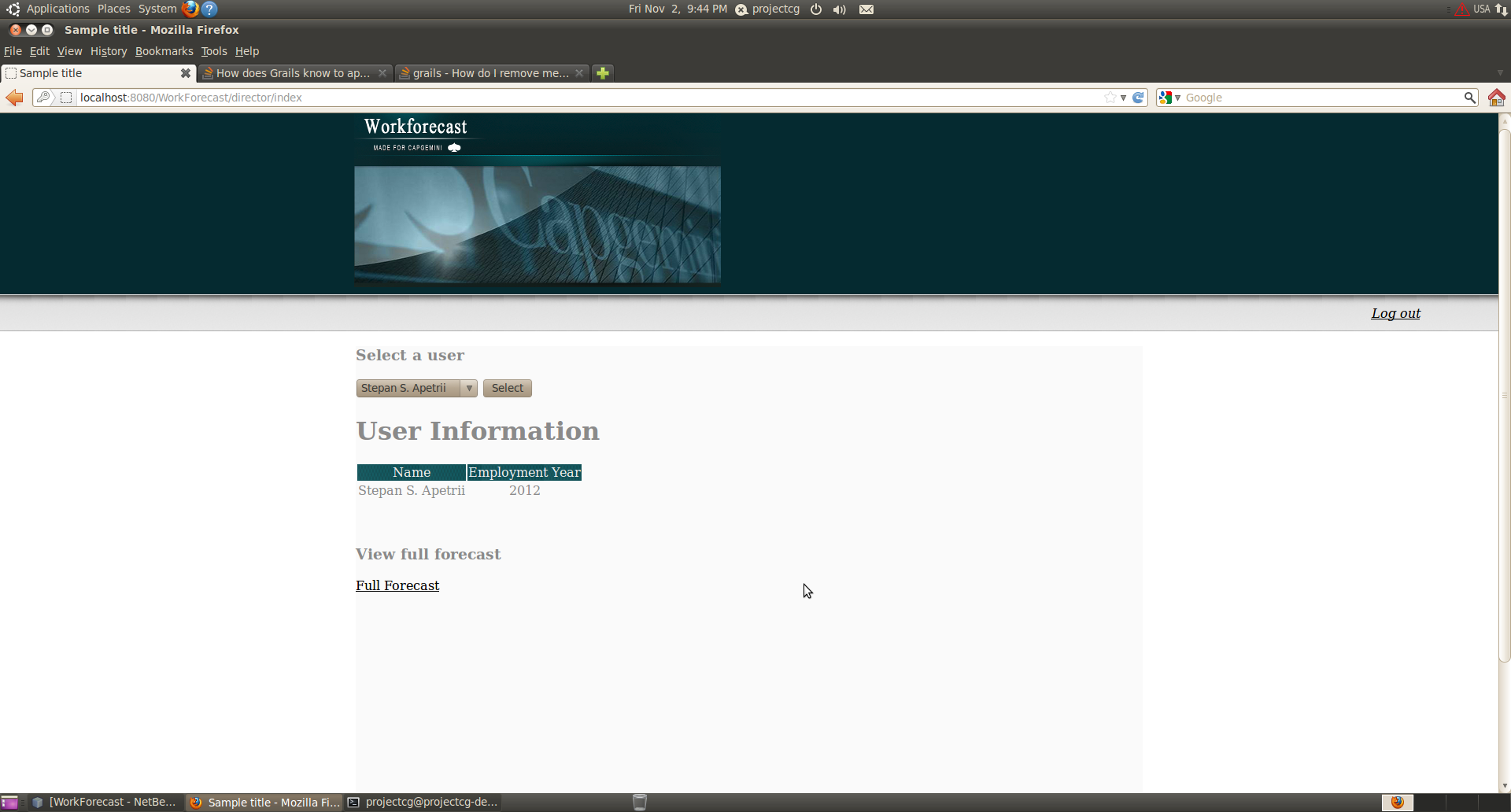This screenshot has height=812, width=1511.
Task: Click the Select button
Action: pyautogui.click(x=508, y=388)
